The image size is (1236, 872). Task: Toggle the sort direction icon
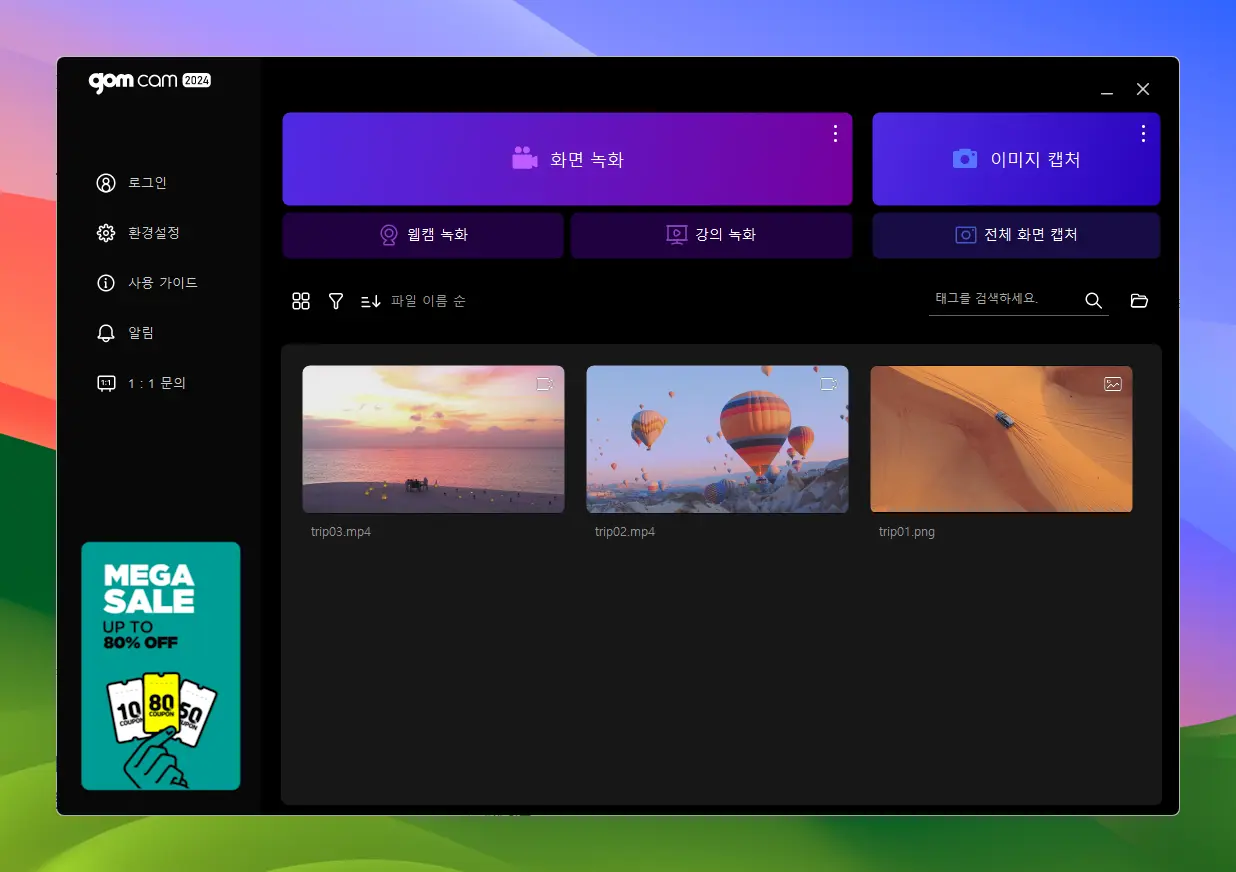368,301
